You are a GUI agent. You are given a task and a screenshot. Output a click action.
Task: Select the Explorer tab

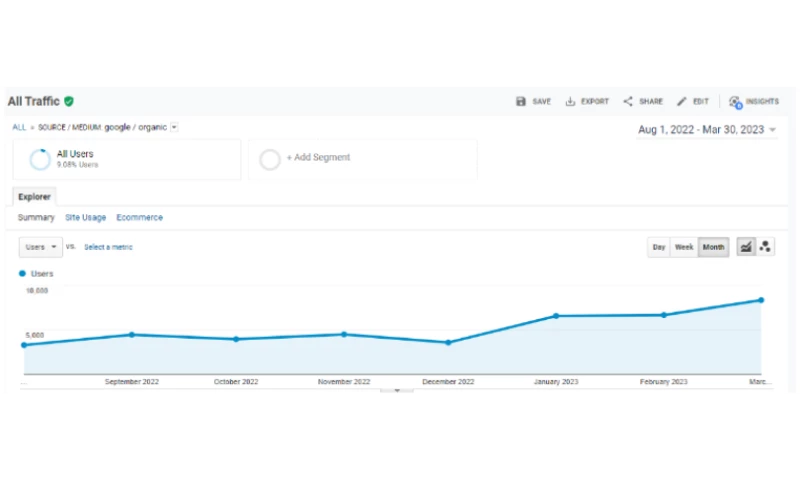[x=34, y=197]
